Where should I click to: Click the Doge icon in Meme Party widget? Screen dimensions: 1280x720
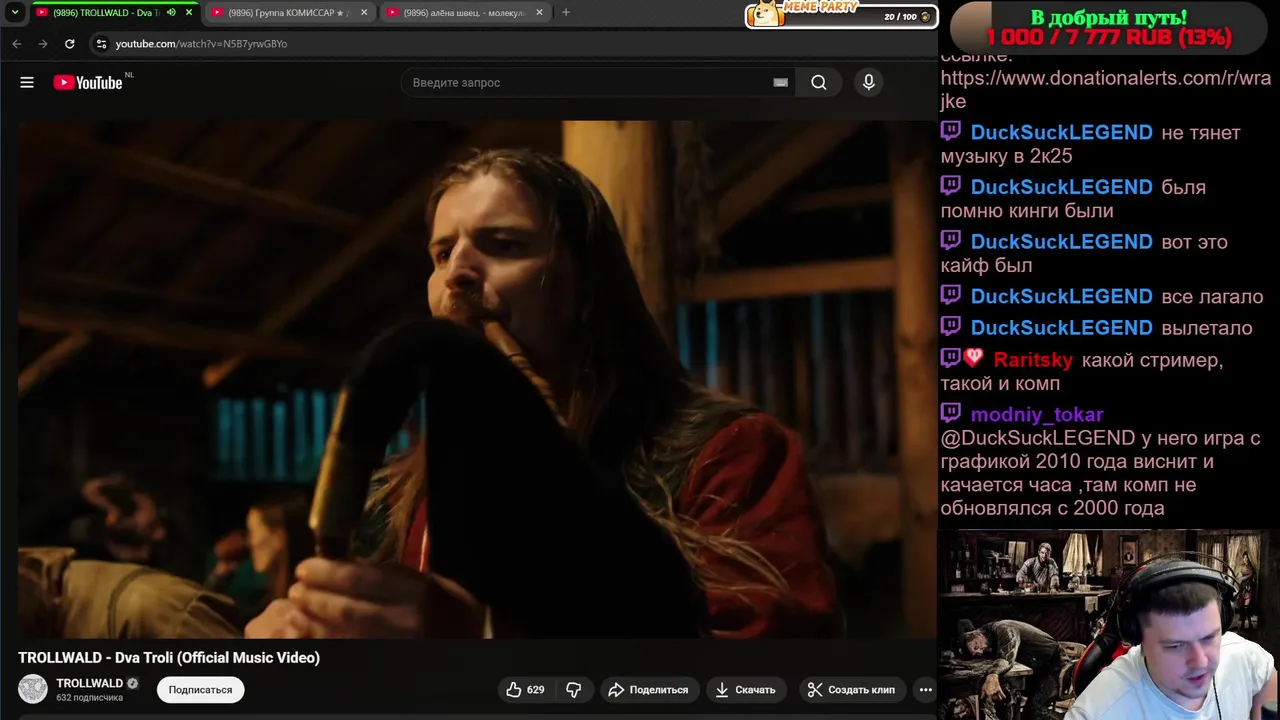[x=766, y=14]
